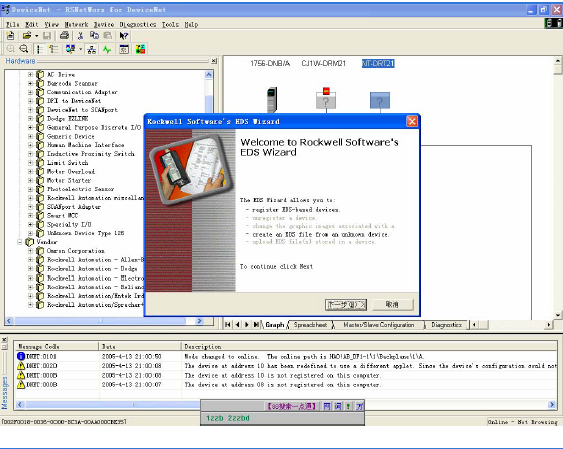Click the Online network browse icon
This screenshot has height=449, width=563.
[x=70, y=49]
